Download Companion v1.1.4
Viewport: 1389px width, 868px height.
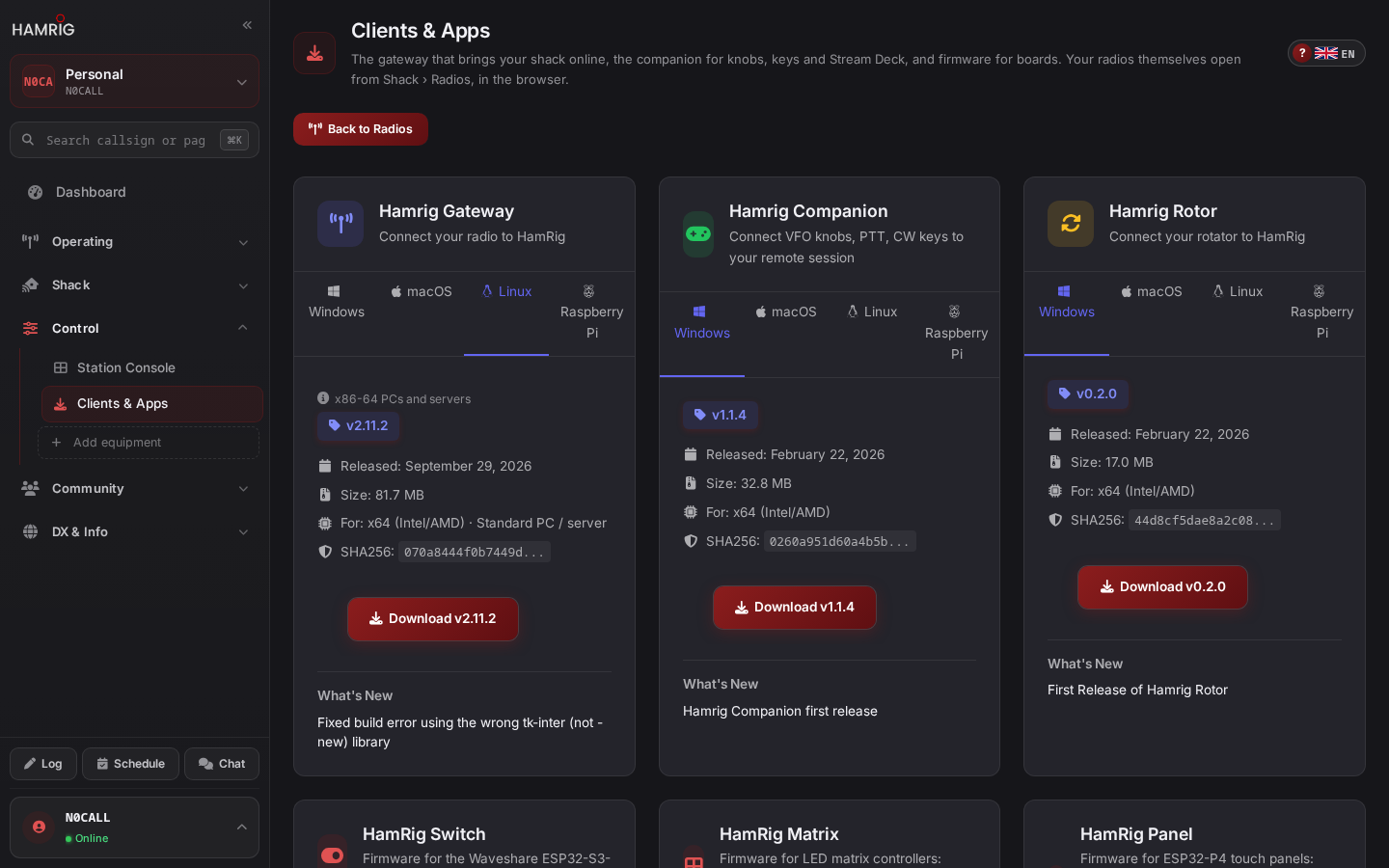795,608
